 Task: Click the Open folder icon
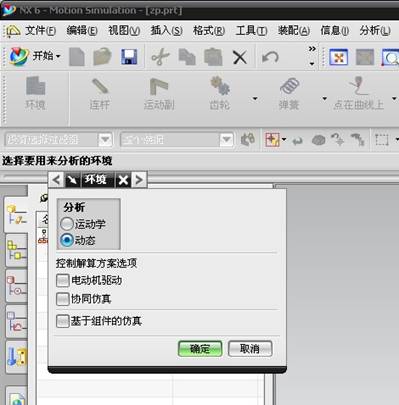click(102, 57)
